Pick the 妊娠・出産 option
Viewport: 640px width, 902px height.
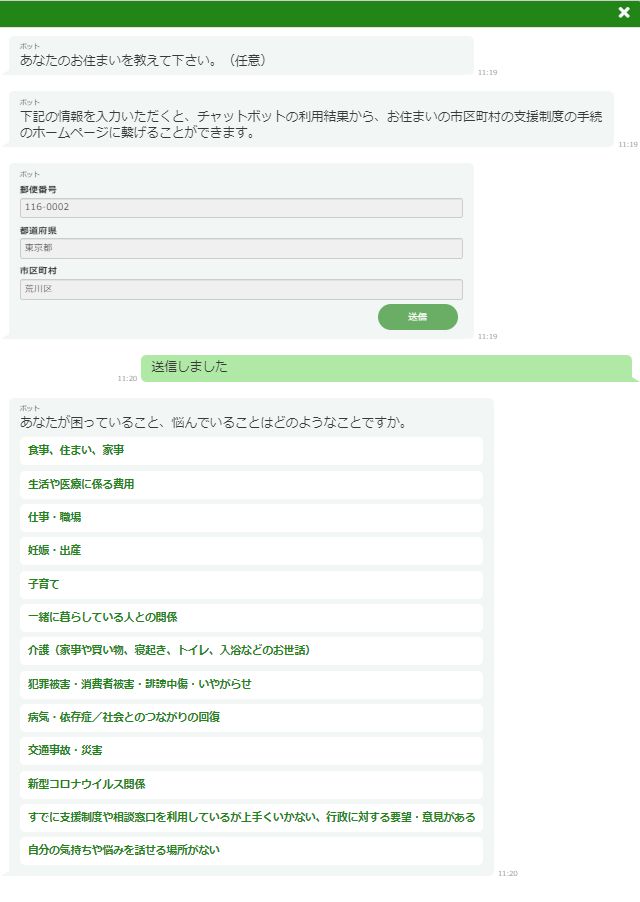tap(251, 551)
